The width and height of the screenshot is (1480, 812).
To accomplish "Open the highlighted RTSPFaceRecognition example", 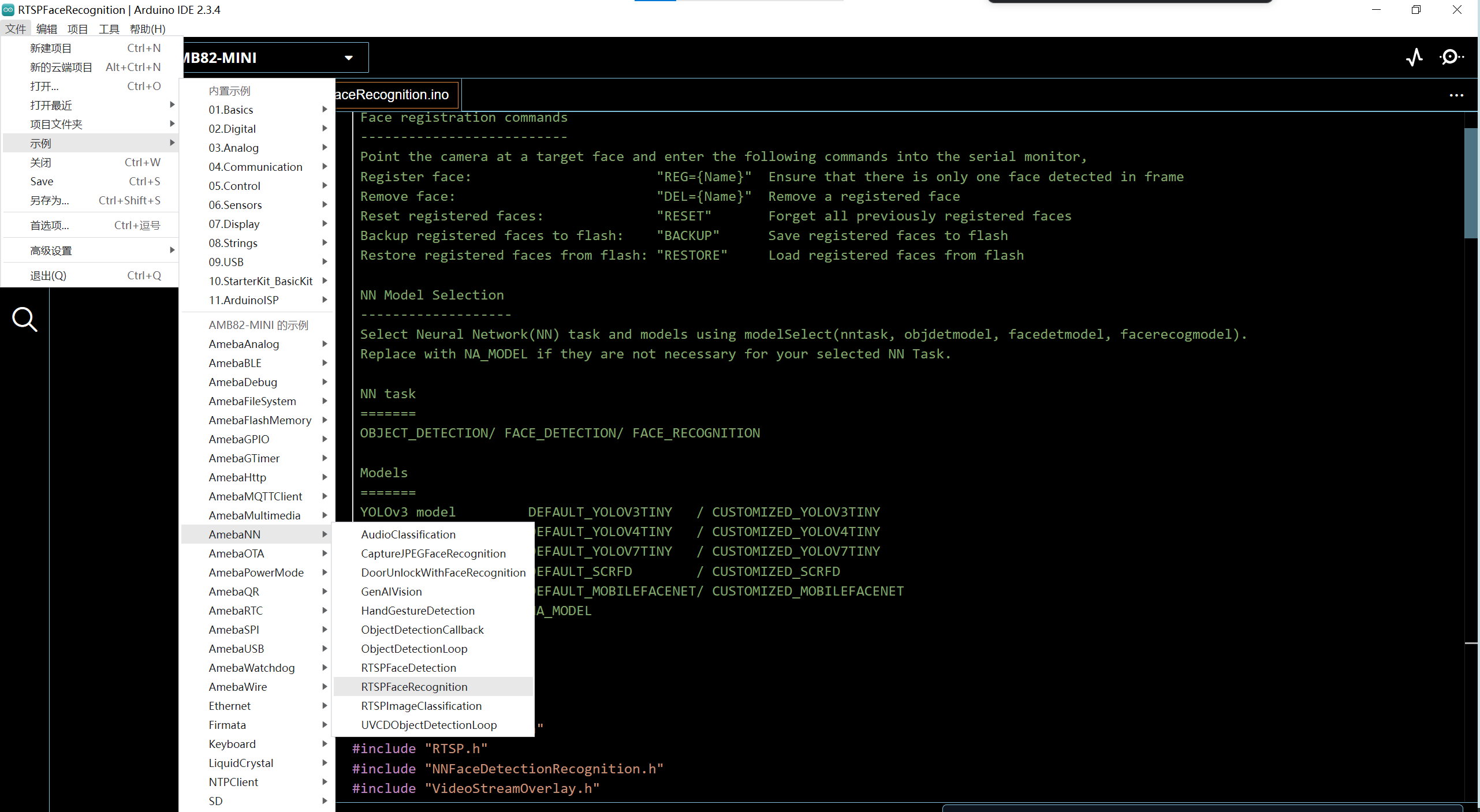I will [x=434, y=687].
